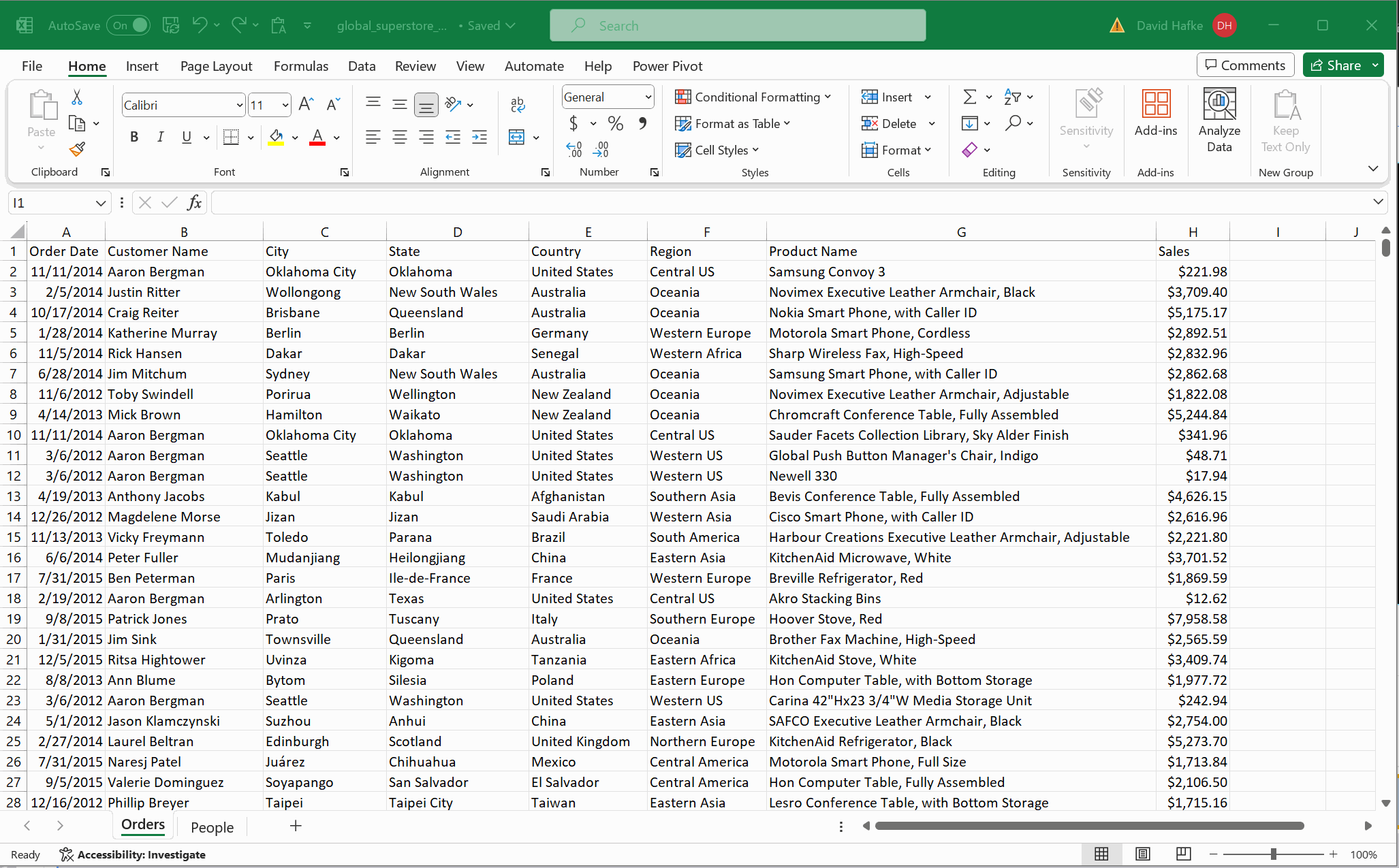This screenshot has height=868, width=1399.
Task: Open the Insert ribbon tab
Action: pos(142,66)
